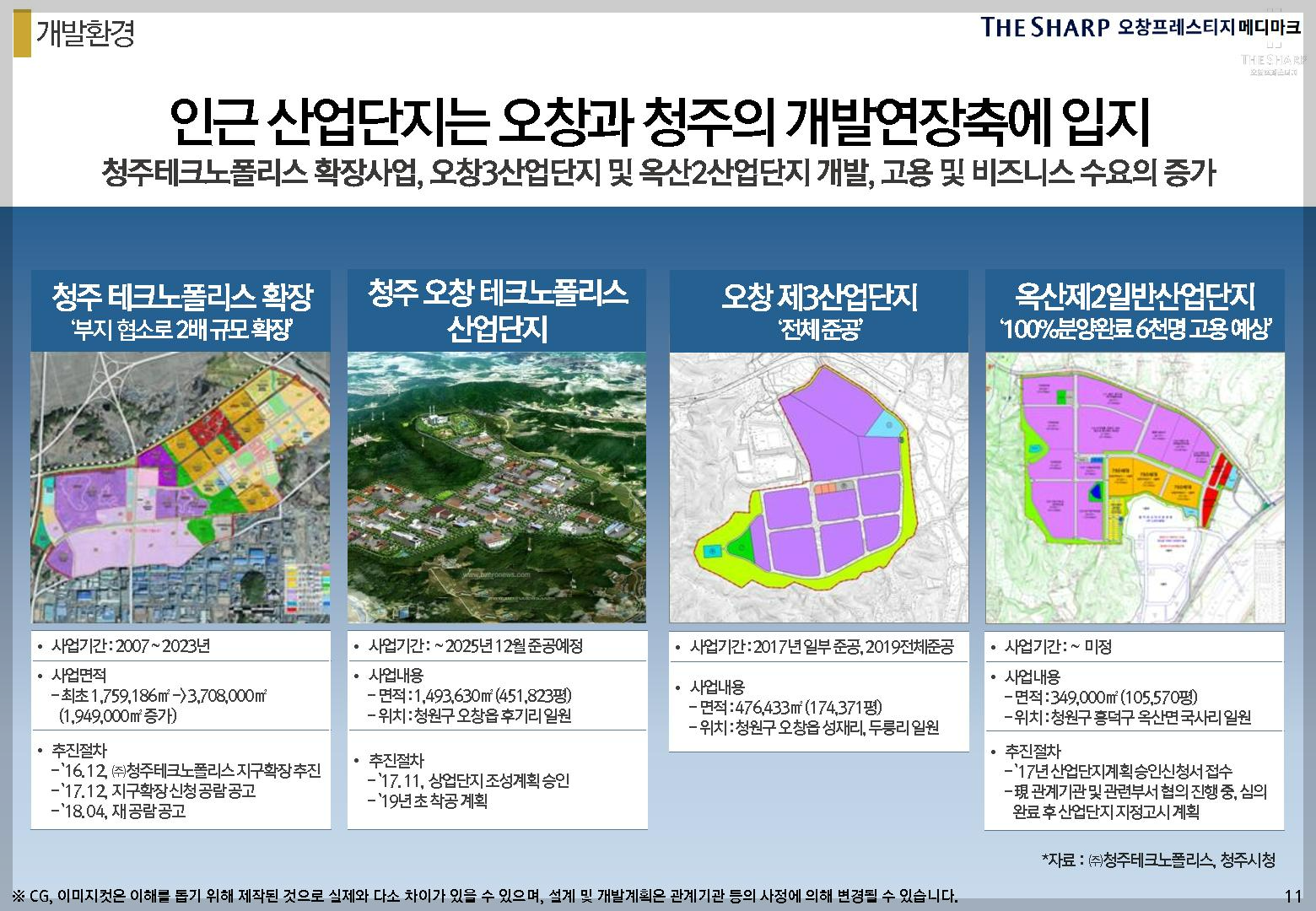Click the '17.11, 상업단지 조성계획 승인' line
Image resolution: width=1316 pixels, height=911 pixels.
[x=468, y=780]
